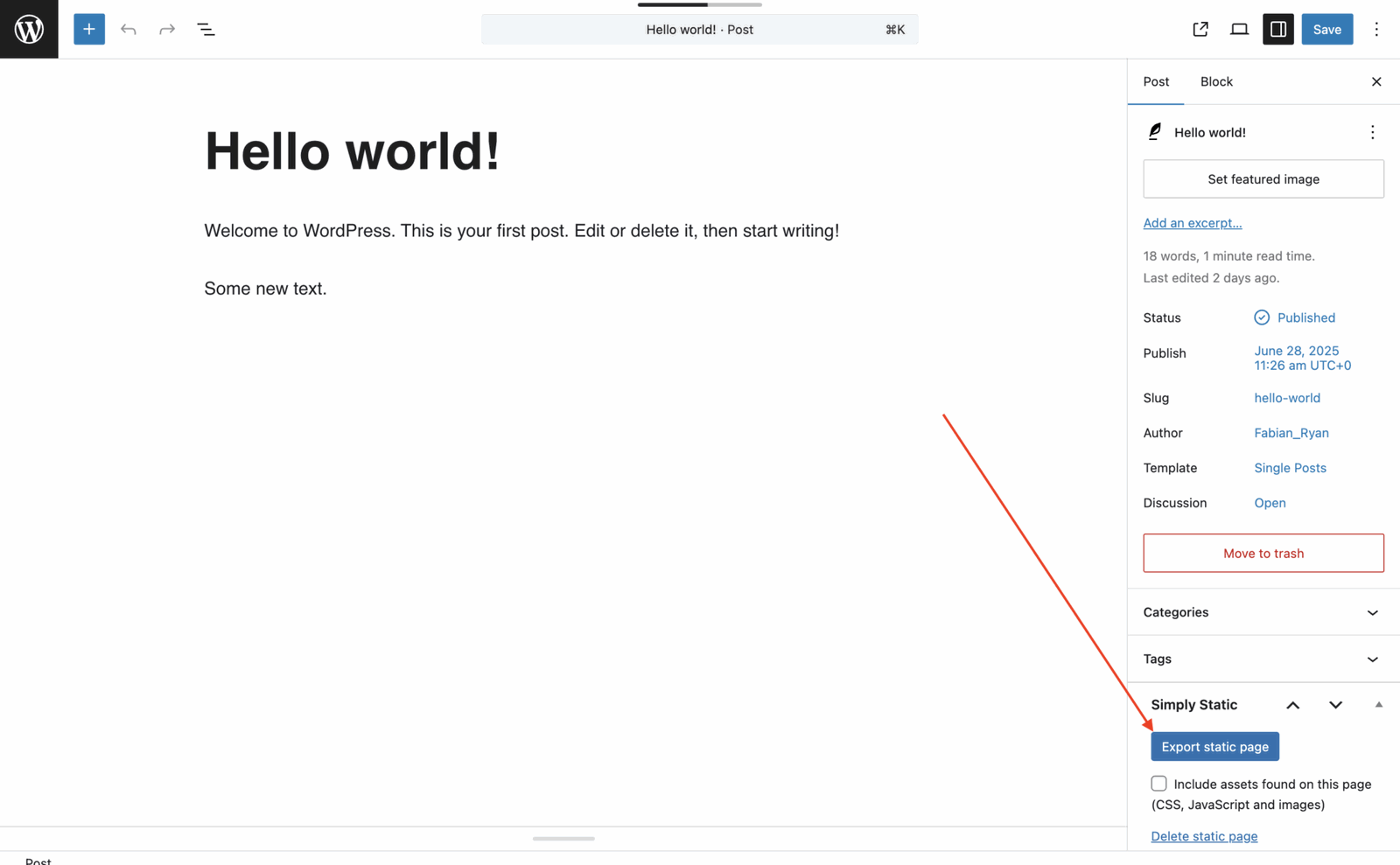Image resolution: width=1400 pixels, height=865 pixels.
Task: Move Simply Static panel up
Action: [x=1292, y=705]
